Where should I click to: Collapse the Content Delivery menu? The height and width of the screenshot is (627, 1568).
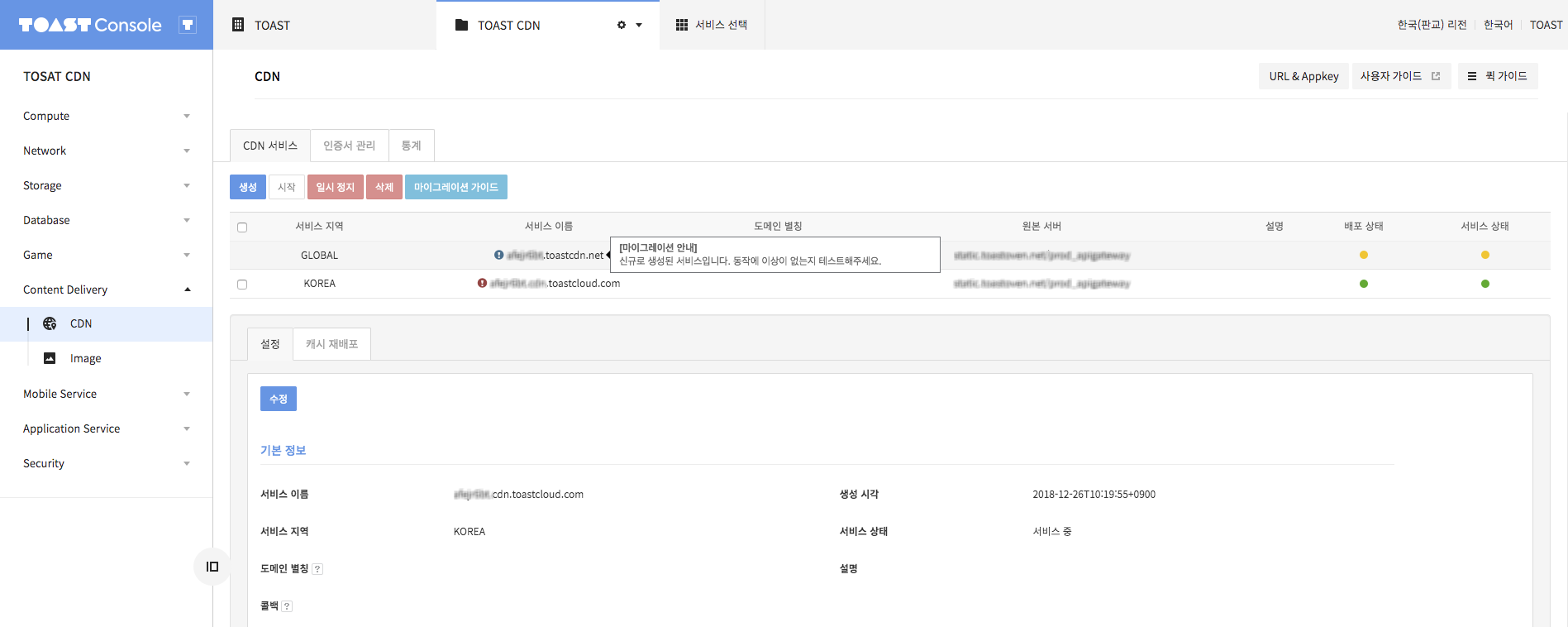(106, 290)
